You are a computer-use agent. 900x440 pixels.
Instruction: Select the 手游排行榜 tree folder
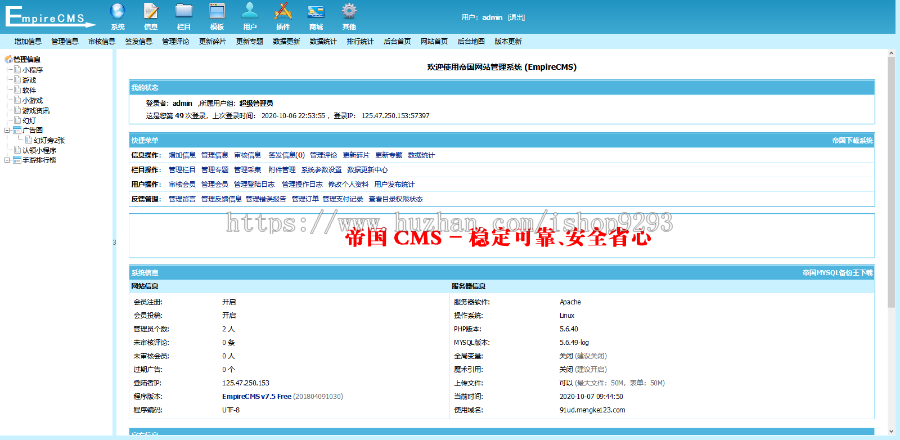click(39, 160)
